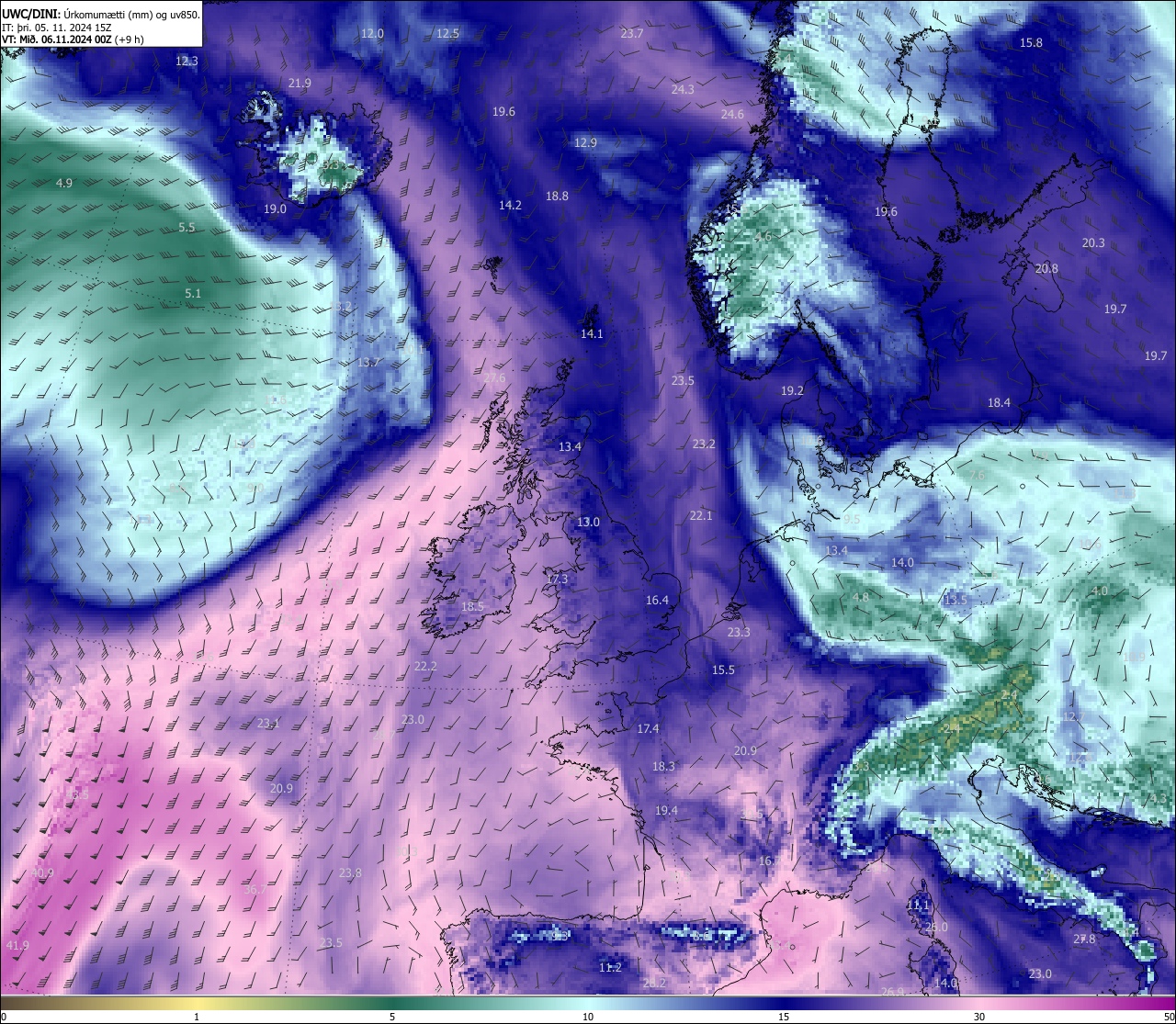The width and height of the screenshot is (1176, 1024).
Task: Click the 23.8 value over Bay of Biscay
Action: click(x=350, y=872)
